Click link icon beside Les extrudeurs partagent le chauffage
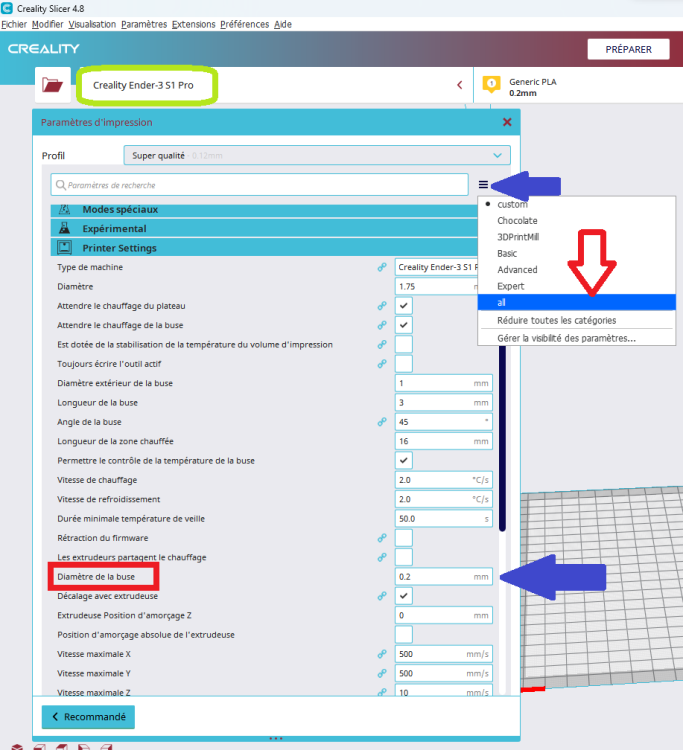Screen dimensions: 683x750 [382, 557]
